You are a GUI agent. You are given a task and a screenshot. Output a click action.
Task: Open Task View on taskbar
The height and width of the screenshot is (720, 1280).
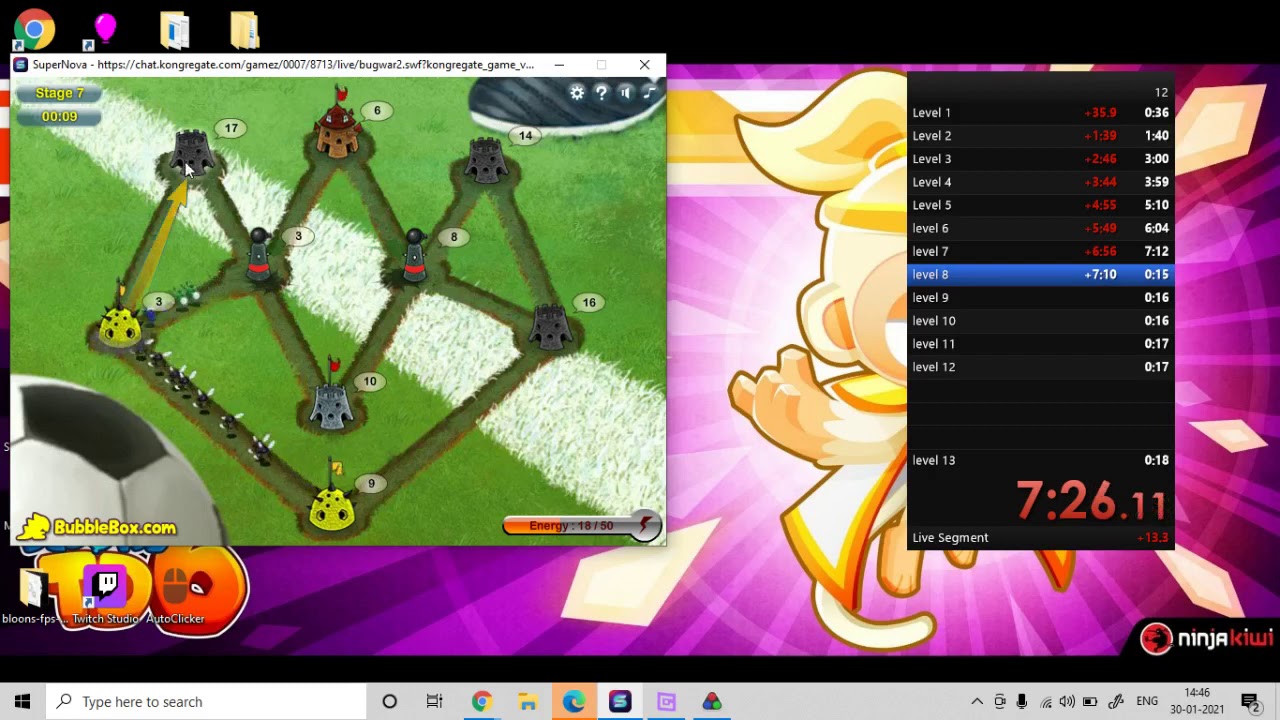pos(434,702)
